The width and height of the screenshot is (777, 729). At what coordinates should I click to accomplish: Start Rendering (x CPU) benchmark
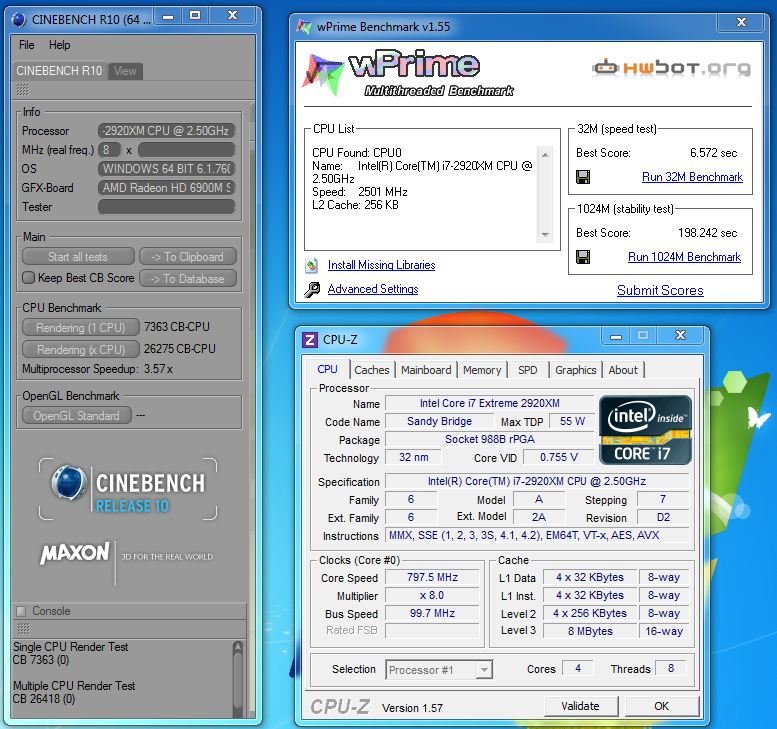81,349
